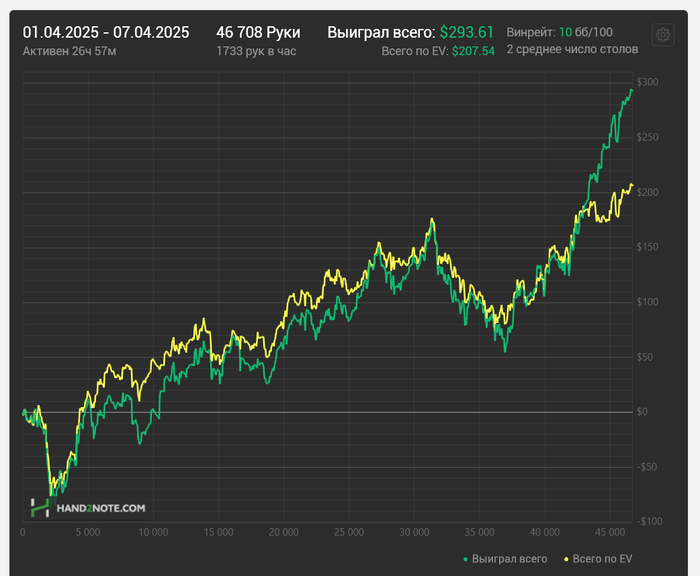This screenshot has height=576, width=700.
Task: Click the 'Выиграл всего:' header label
Action: (381, 33)
